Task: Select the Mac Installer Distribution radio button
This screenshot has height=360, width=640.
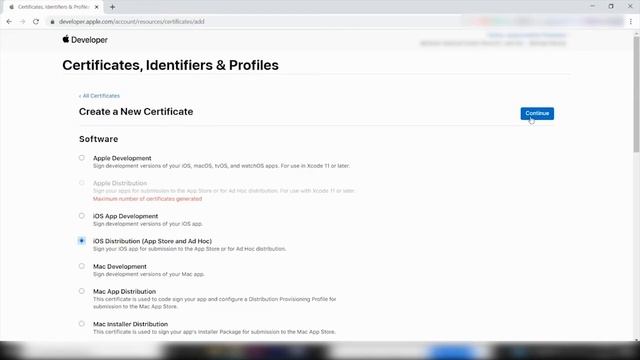Action: tap(82, 324)
